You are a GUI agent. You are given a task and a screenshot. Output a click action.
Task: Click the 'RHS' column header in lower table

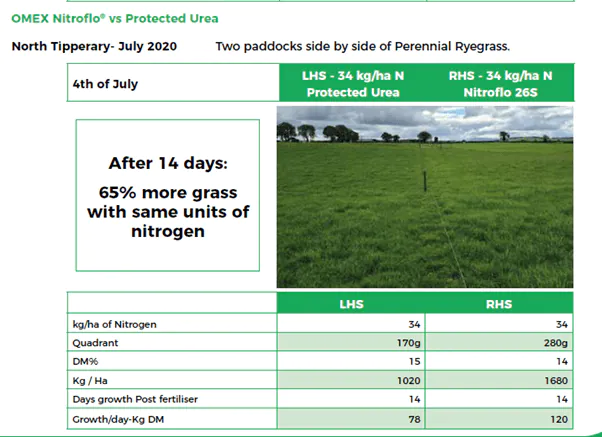(499, 304)
